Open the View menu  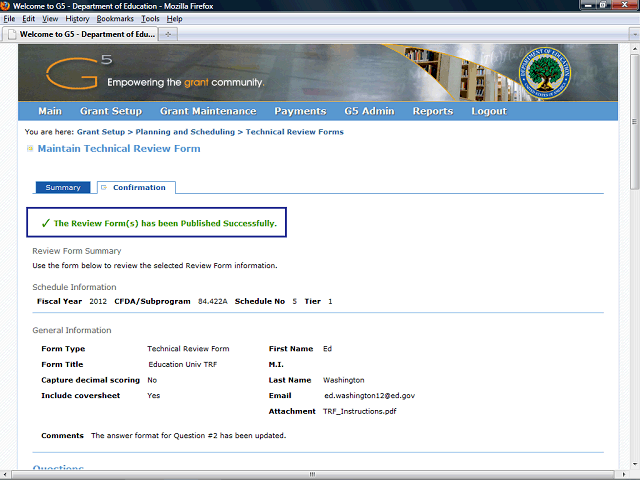(x=50, y=19)
